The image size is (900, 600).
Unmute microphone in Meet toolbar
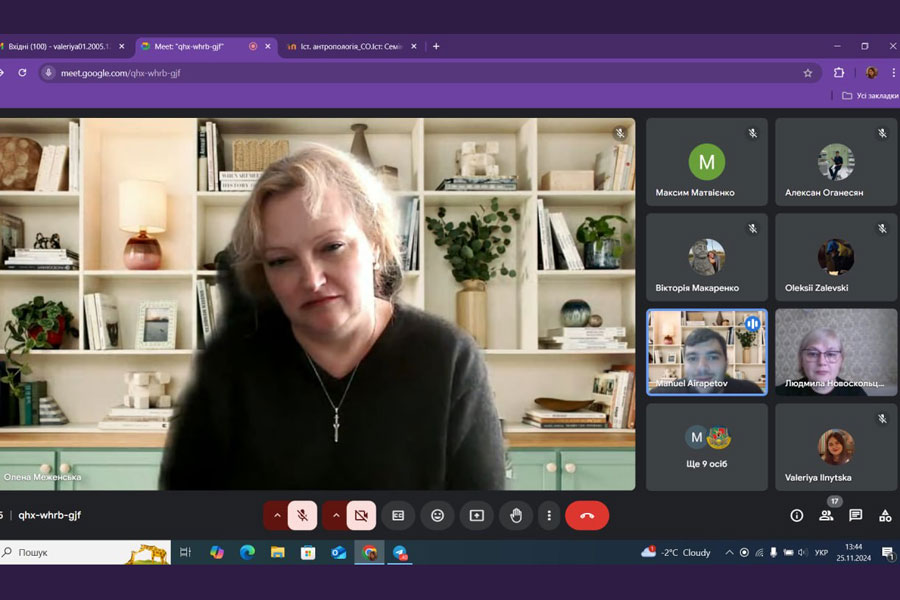tap(302, 516)
